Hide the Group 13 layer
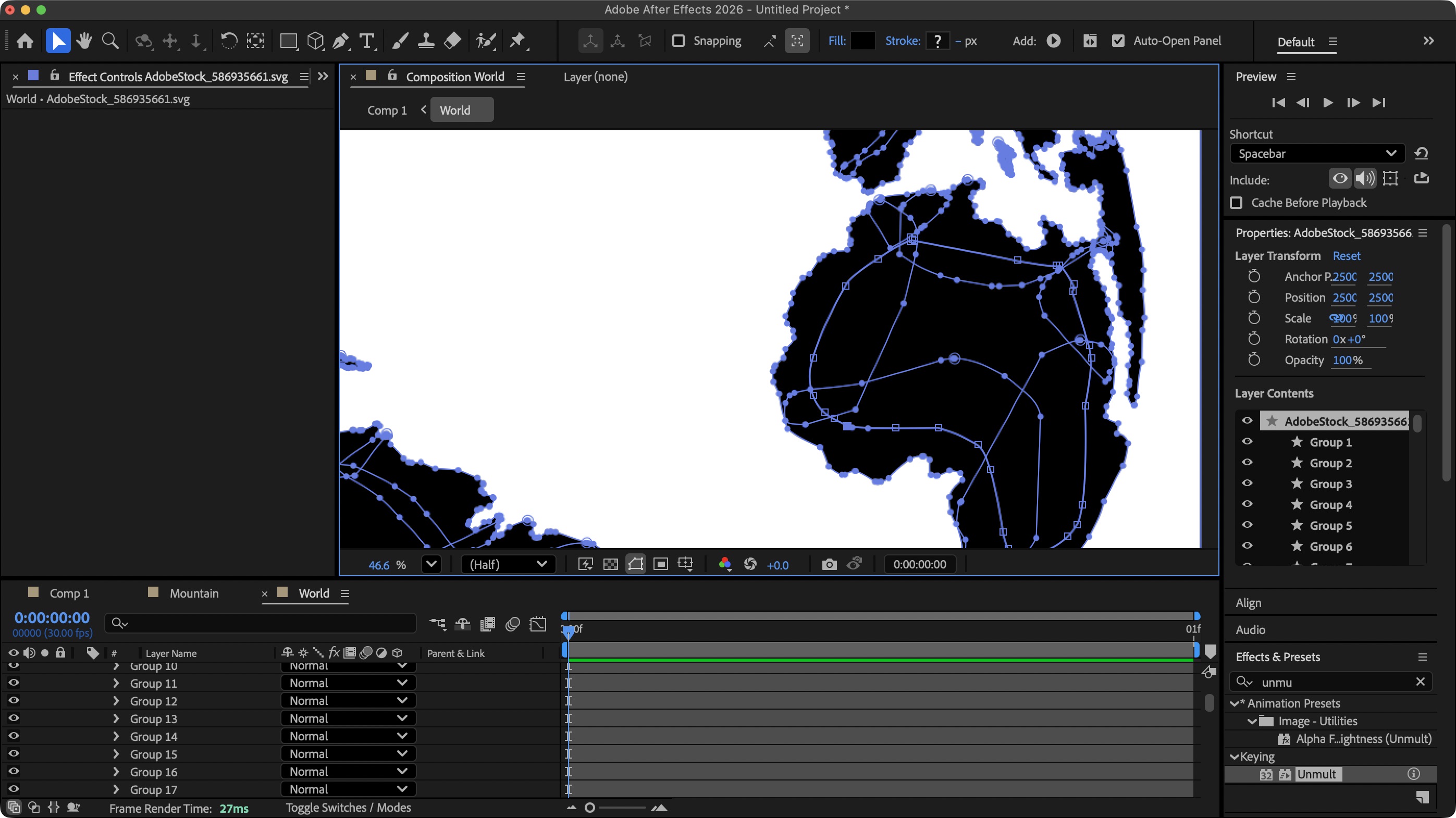1456x818 pixels. (x=14, y=718)
